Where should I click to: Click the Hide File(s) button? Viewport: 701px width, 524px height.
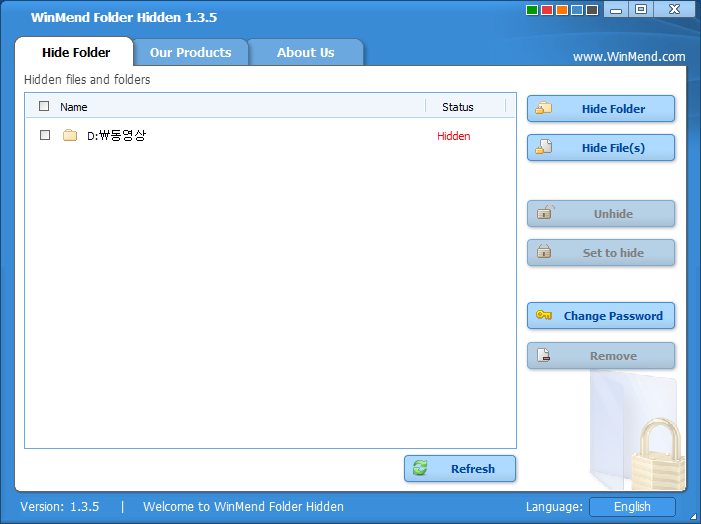601,148
